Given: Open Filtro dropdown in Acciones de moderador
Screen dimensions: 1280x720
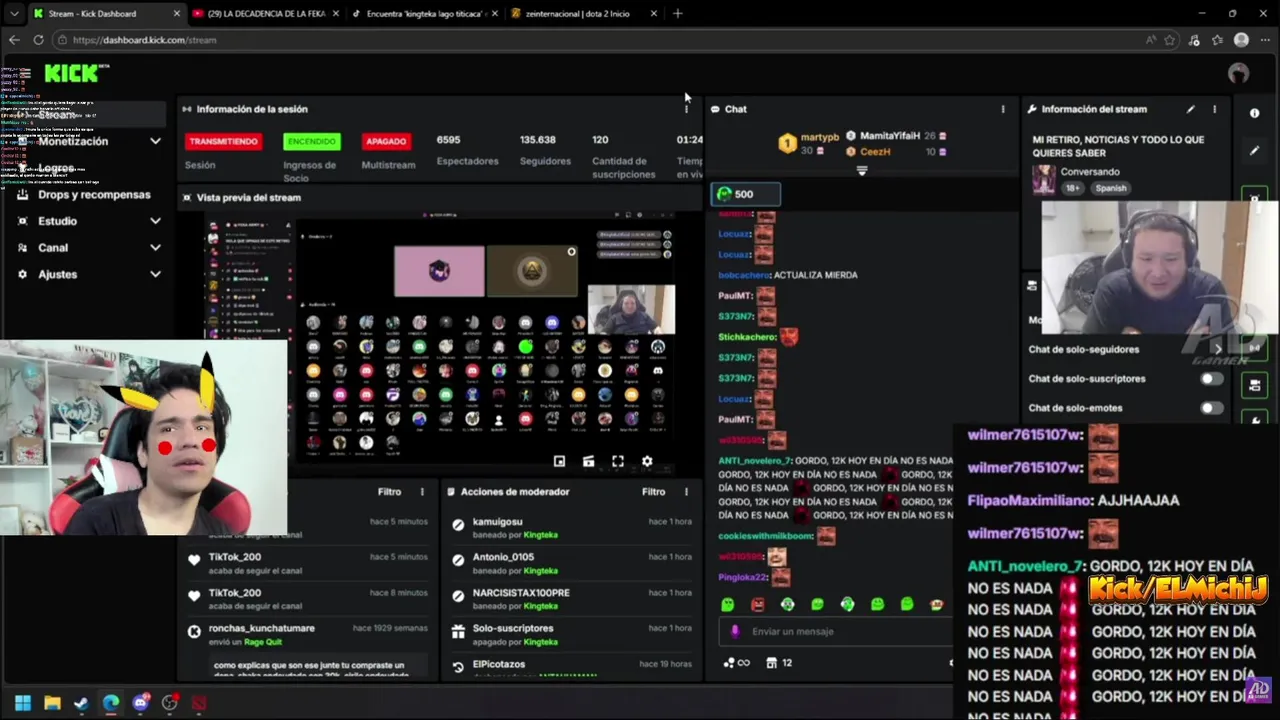Looking at the screenshot, I should click(x=653, y=492).
